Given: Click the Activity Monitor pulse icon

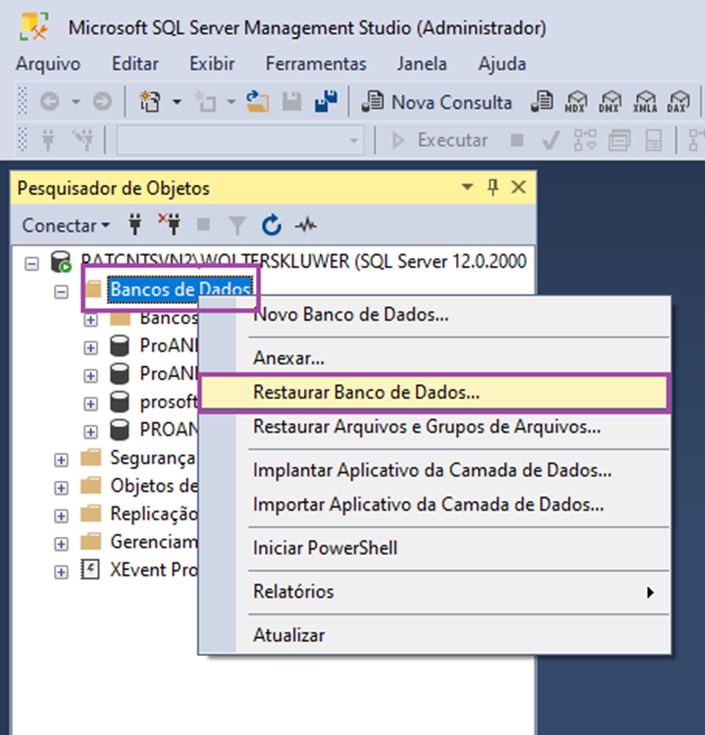Looking at the screenshot, I should click(306, 225).
